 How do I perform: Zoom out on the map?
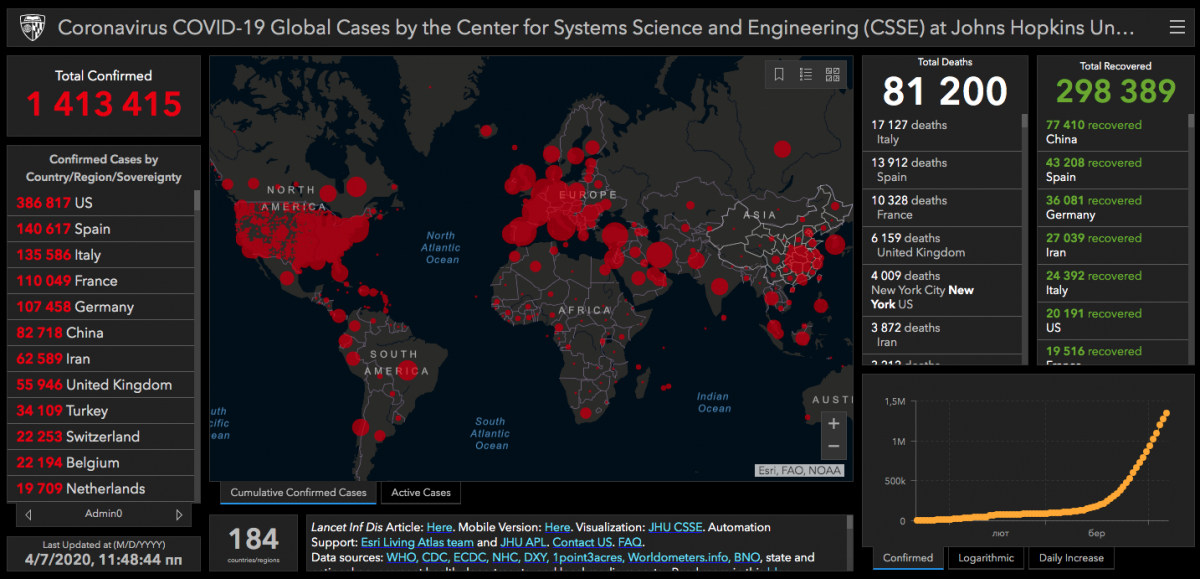pyautogui.click(x=833, y=447)
